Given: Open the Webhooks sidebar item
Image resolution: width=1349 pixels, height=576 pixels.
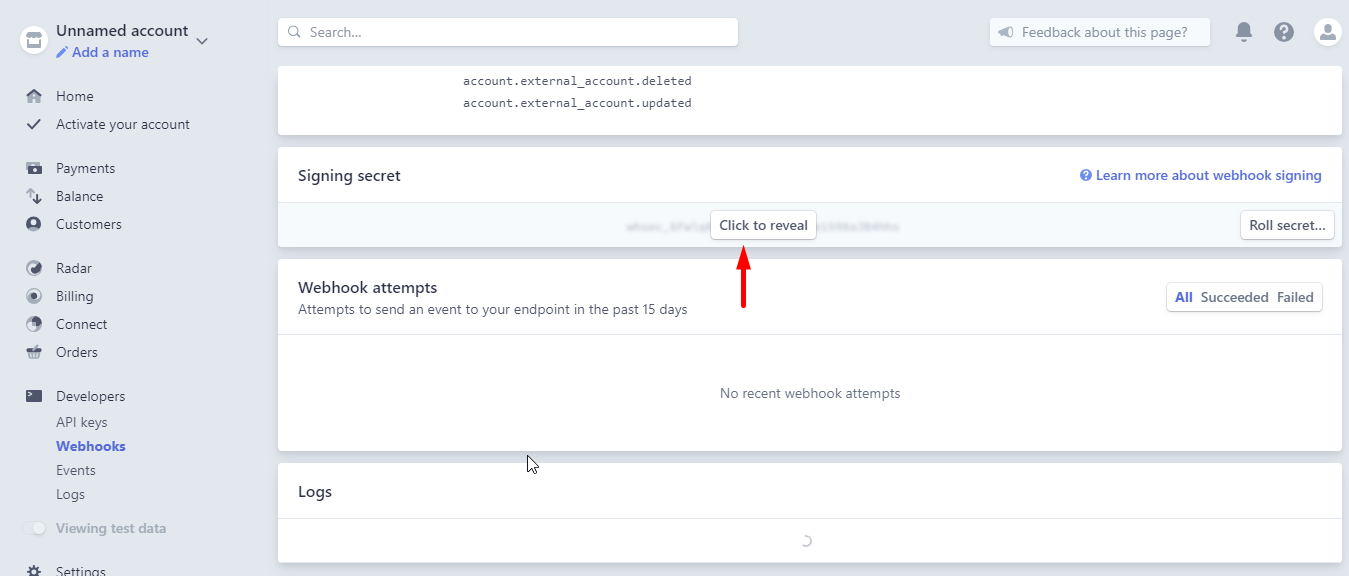Looking at the screenshot, I should pos(91,446).
